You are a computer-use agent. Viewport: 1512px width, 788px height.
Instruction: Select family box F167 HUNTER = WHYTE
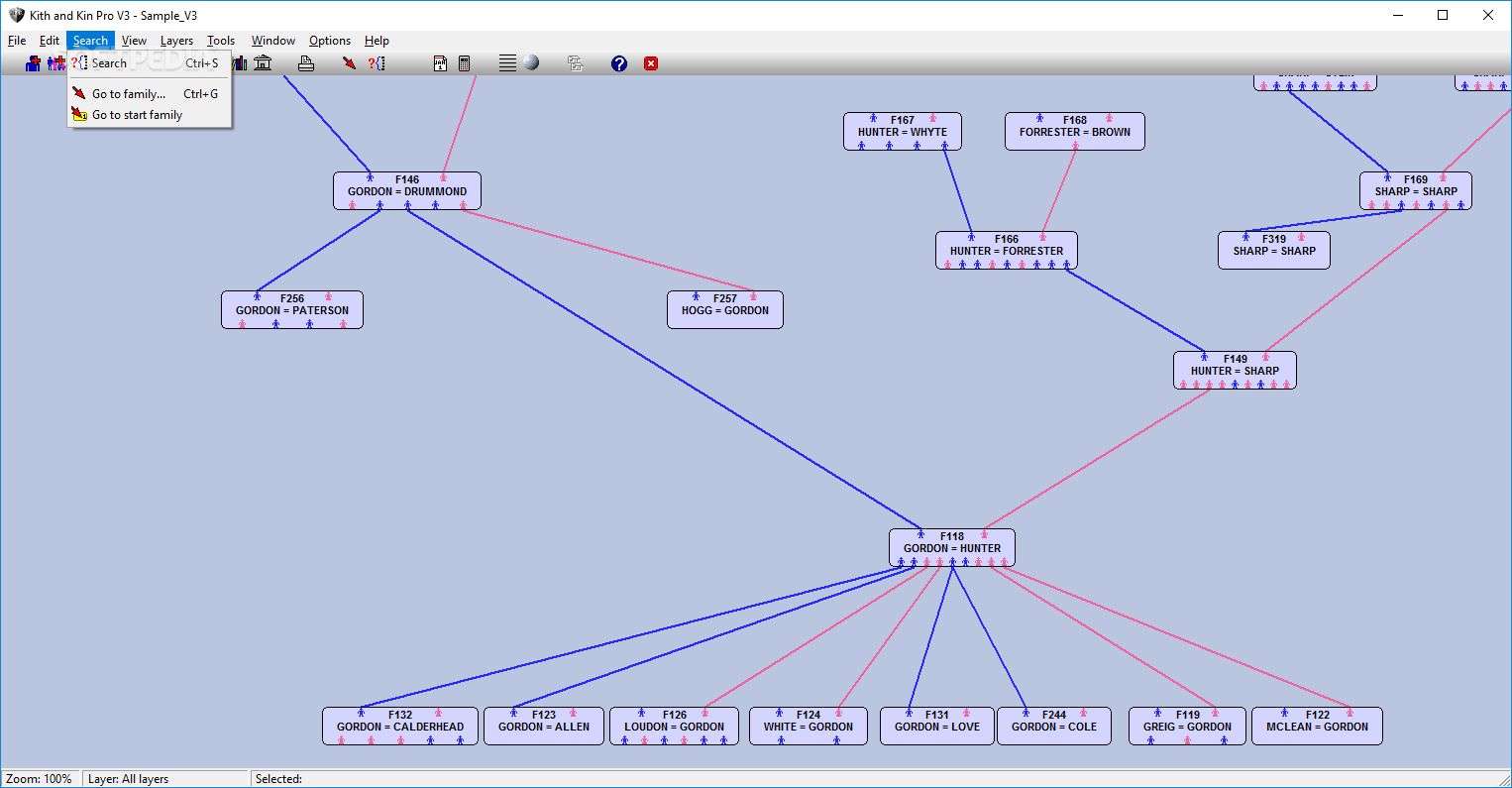[903, 131]
